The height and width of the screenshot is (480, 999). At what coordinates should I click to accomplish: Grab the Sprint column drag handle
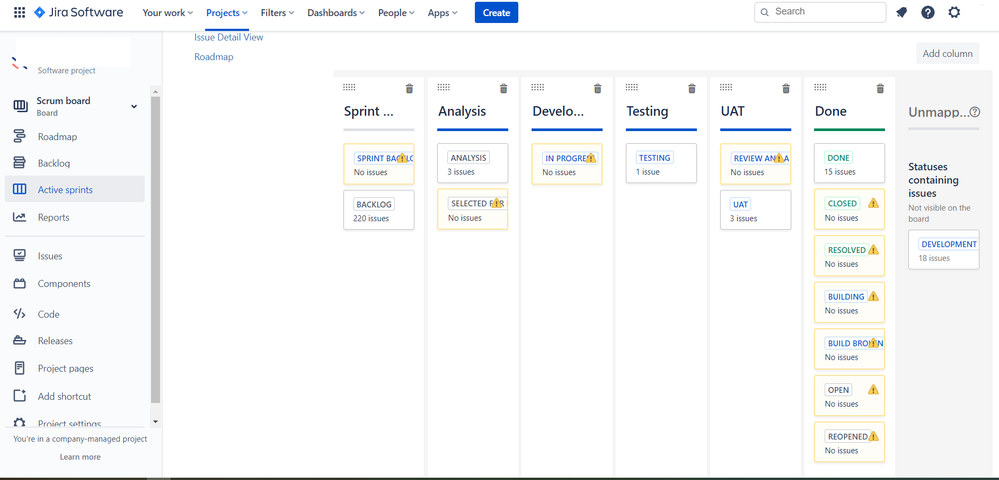tap(349, 87)
